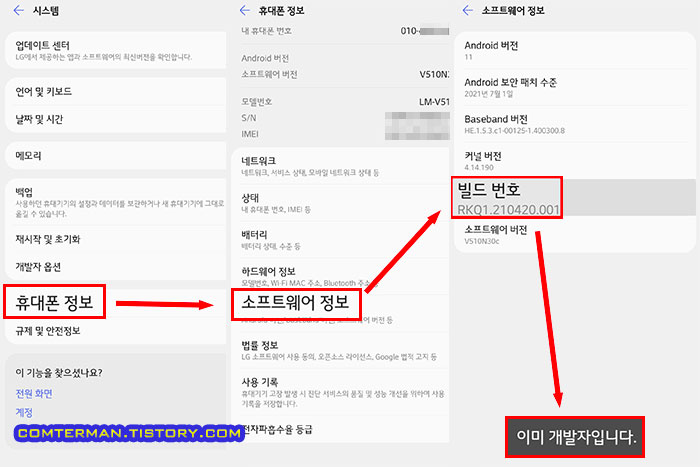The image size is (700, 467).
Task: Open 전자파흡수율 등급 item
Action: point(340,429)
